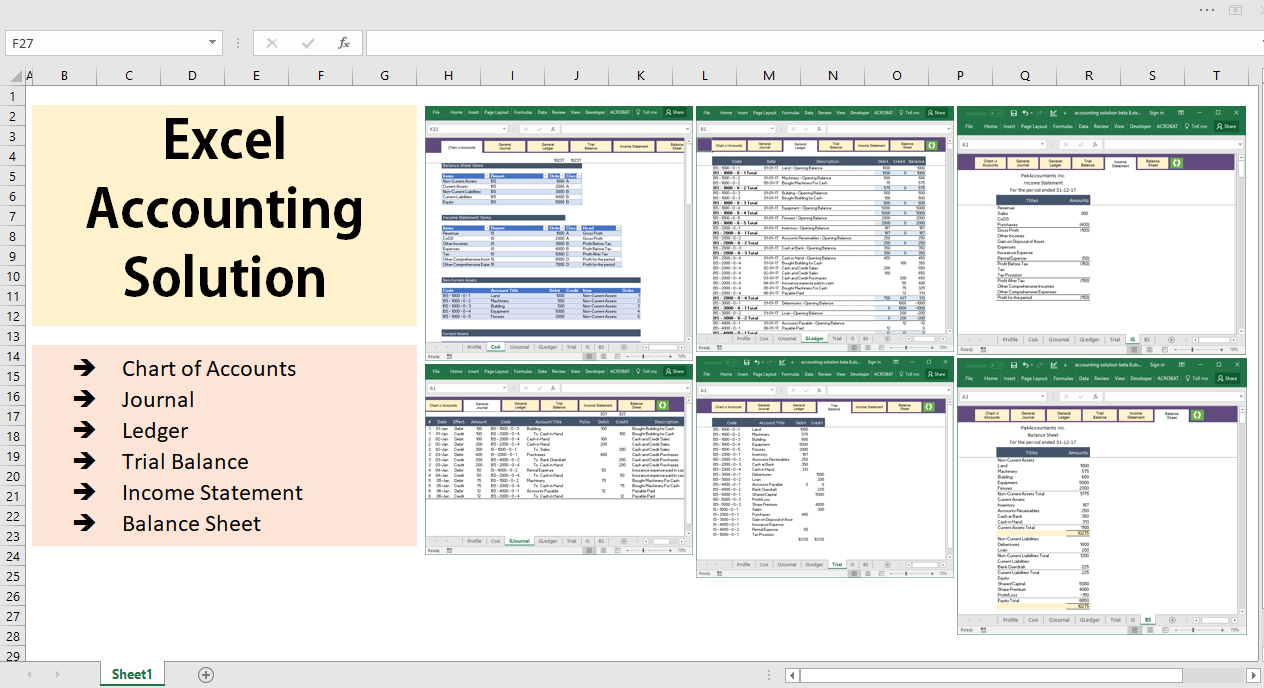
Task: Go to next sheet using navigation arrow
Action: tap(57, 675)
